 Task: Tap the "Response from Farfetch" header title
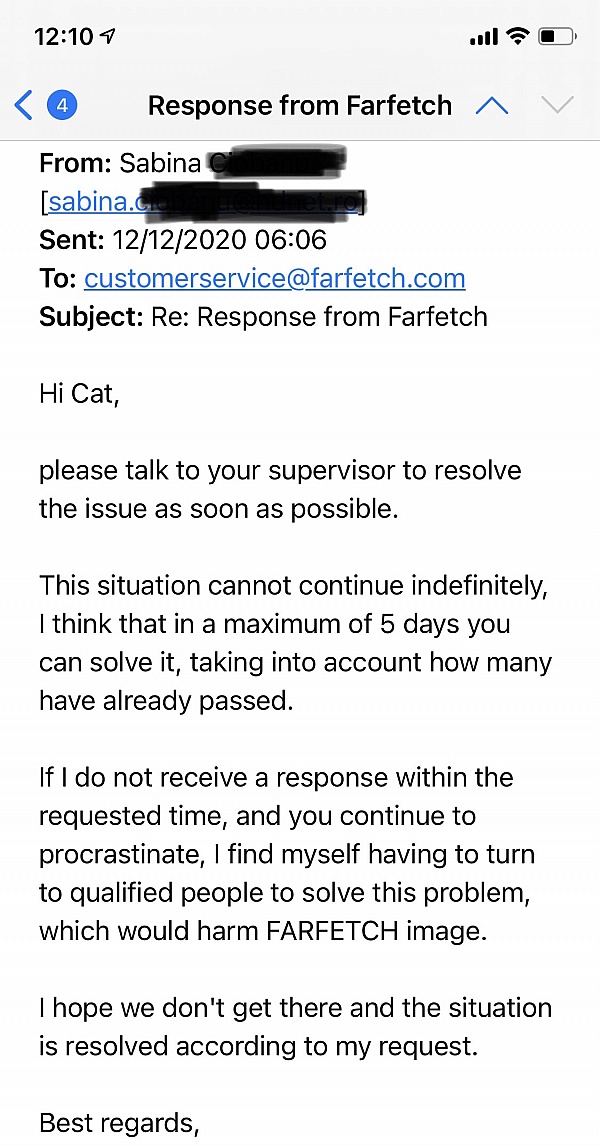pos(300,105)
